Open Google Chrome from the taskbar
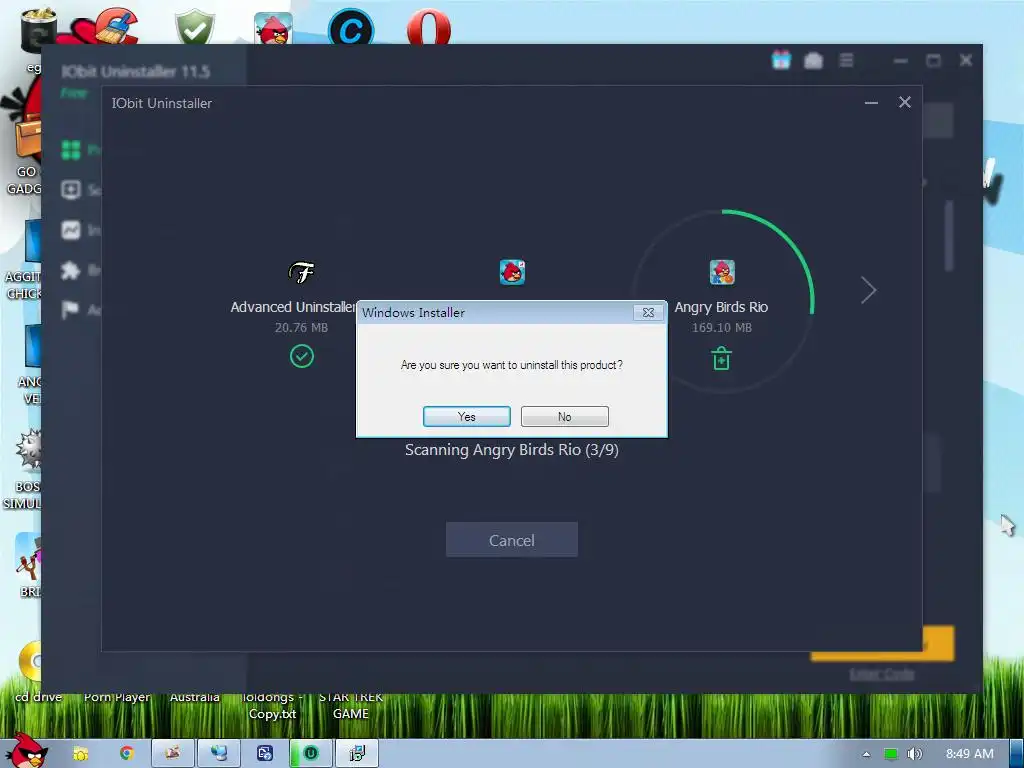1024x768 pixels. pos(126,753)
